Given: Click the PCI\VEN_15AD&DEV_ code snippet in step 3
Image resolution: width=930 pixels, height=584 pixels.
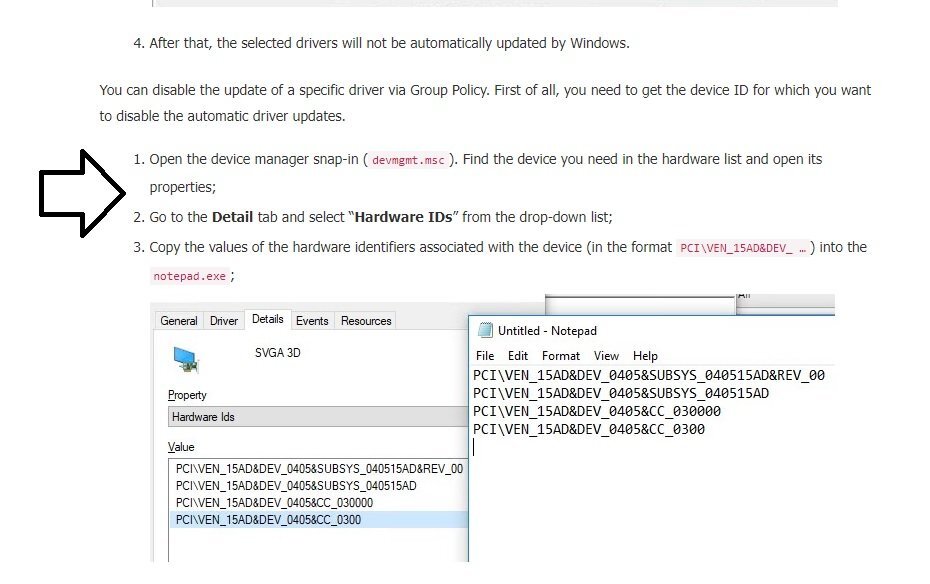Looking at the screenshot, I should click(743, 248).
